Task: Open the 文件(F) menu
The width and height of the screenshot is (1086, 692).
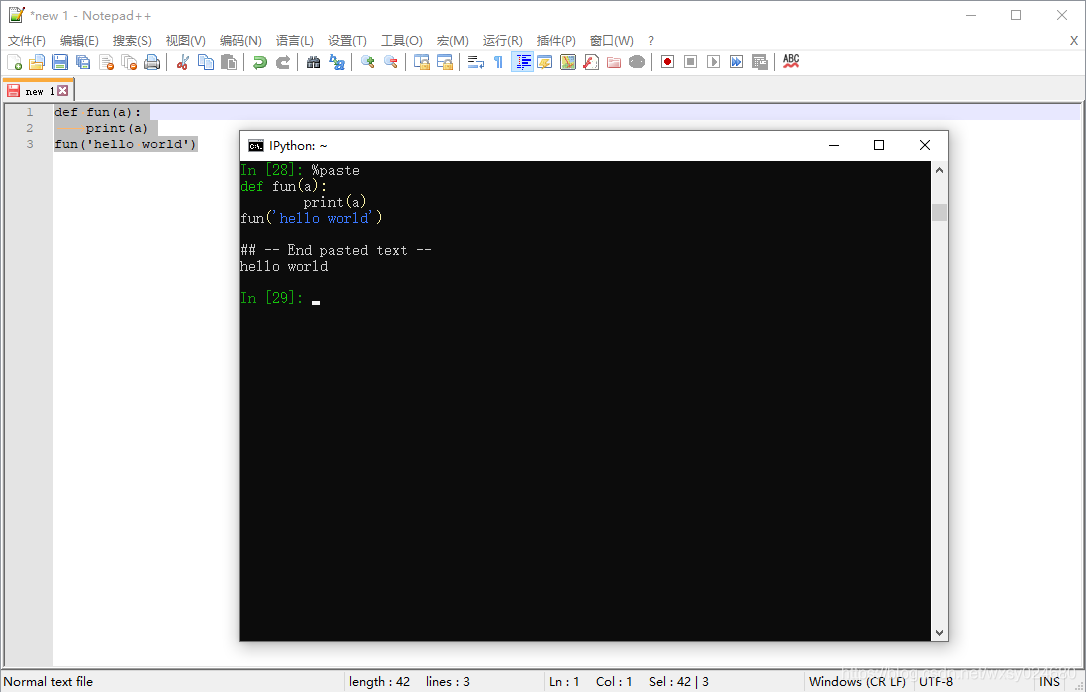Action: point(27,40)
